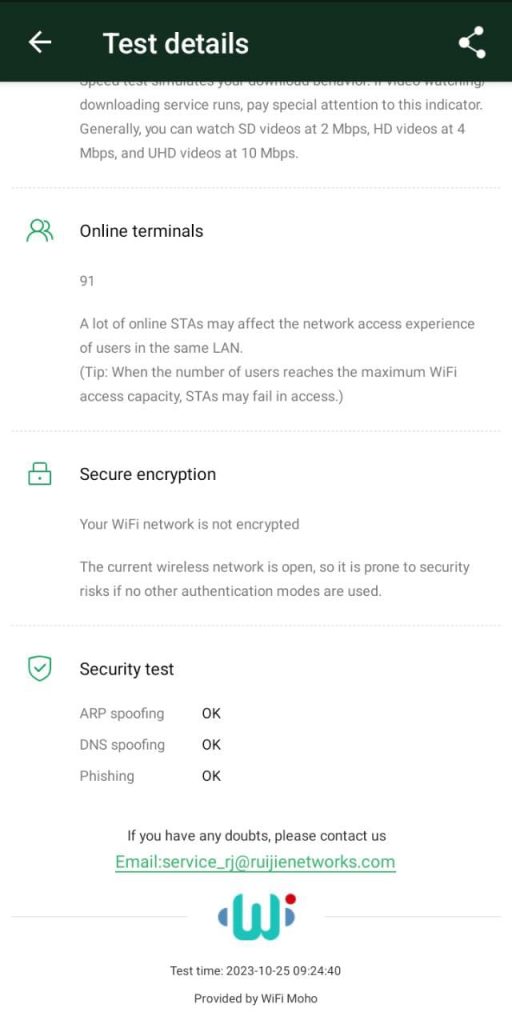
Task: Tap the STAs access capacity tip text
Action: pos(268,385)
